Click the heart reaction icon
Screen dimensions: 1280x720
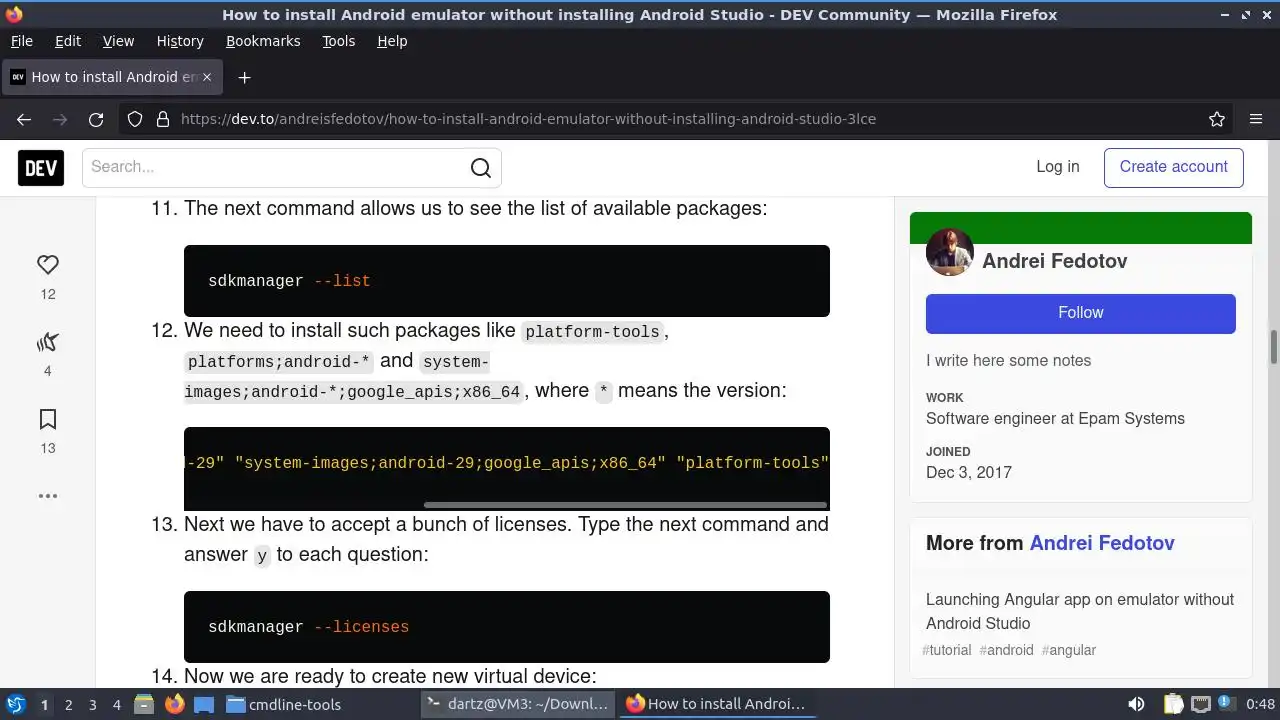pyautogui.click(x=48, y=265)
